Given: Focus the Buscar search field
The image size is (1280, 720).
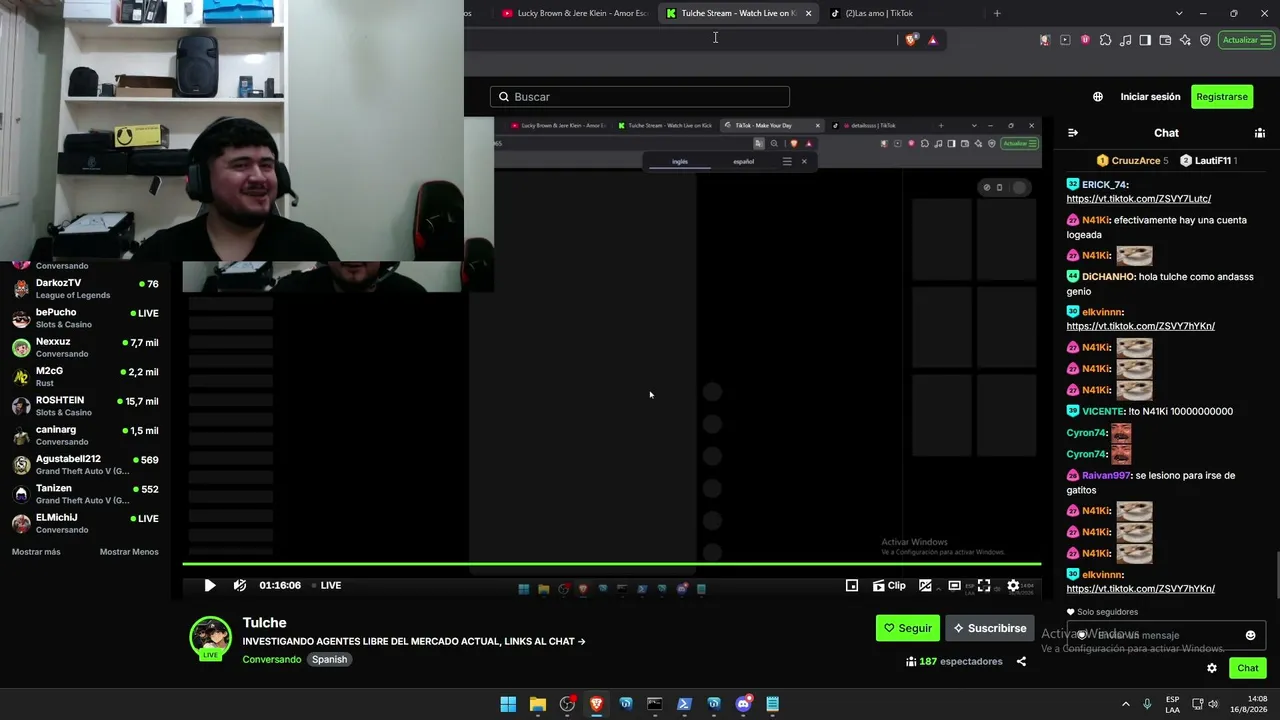Looking at the screenshot, I should click(x=640, y=97).
